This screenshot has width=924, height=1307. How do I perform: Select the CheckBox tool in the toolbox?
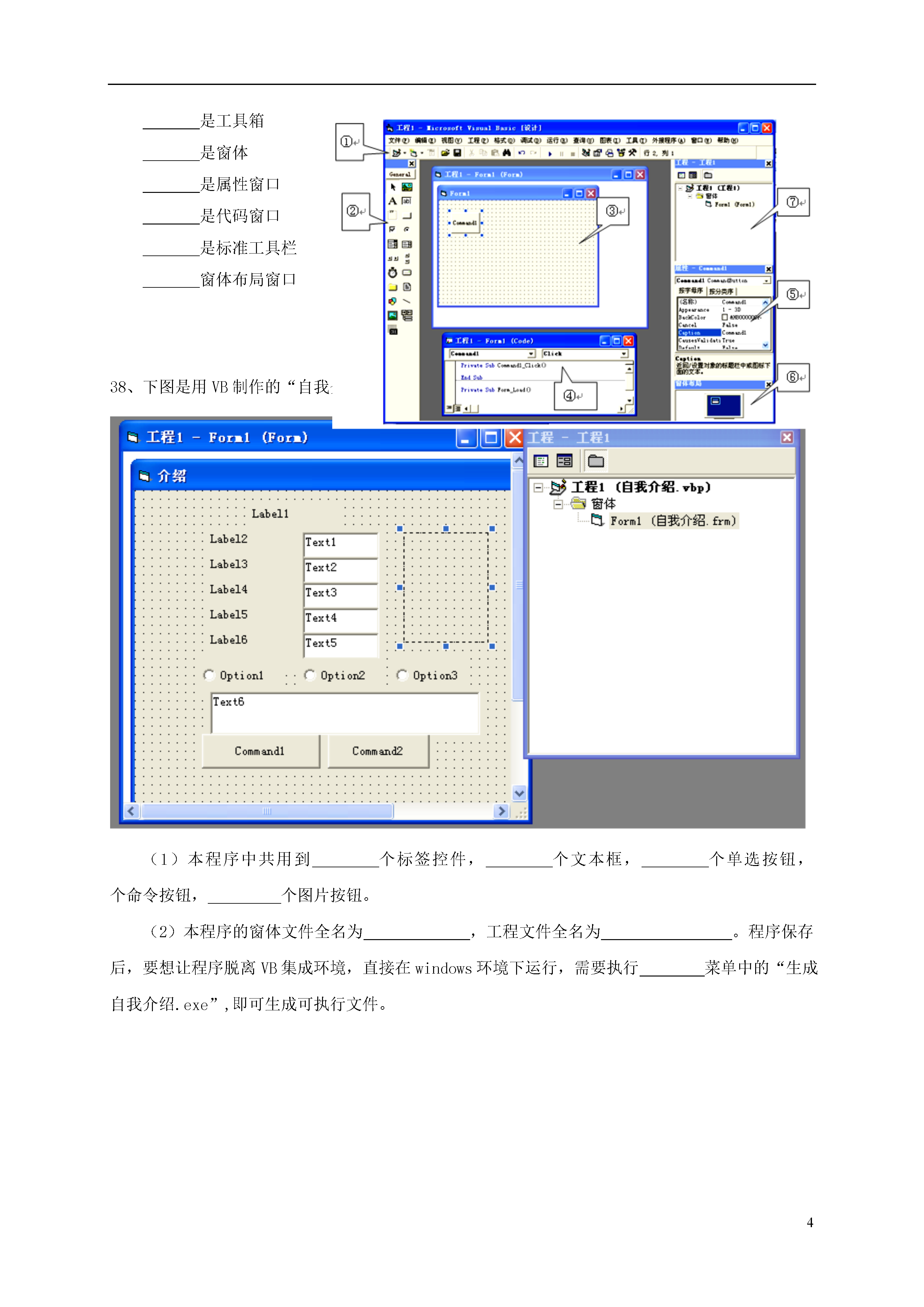tap(393, 229)
